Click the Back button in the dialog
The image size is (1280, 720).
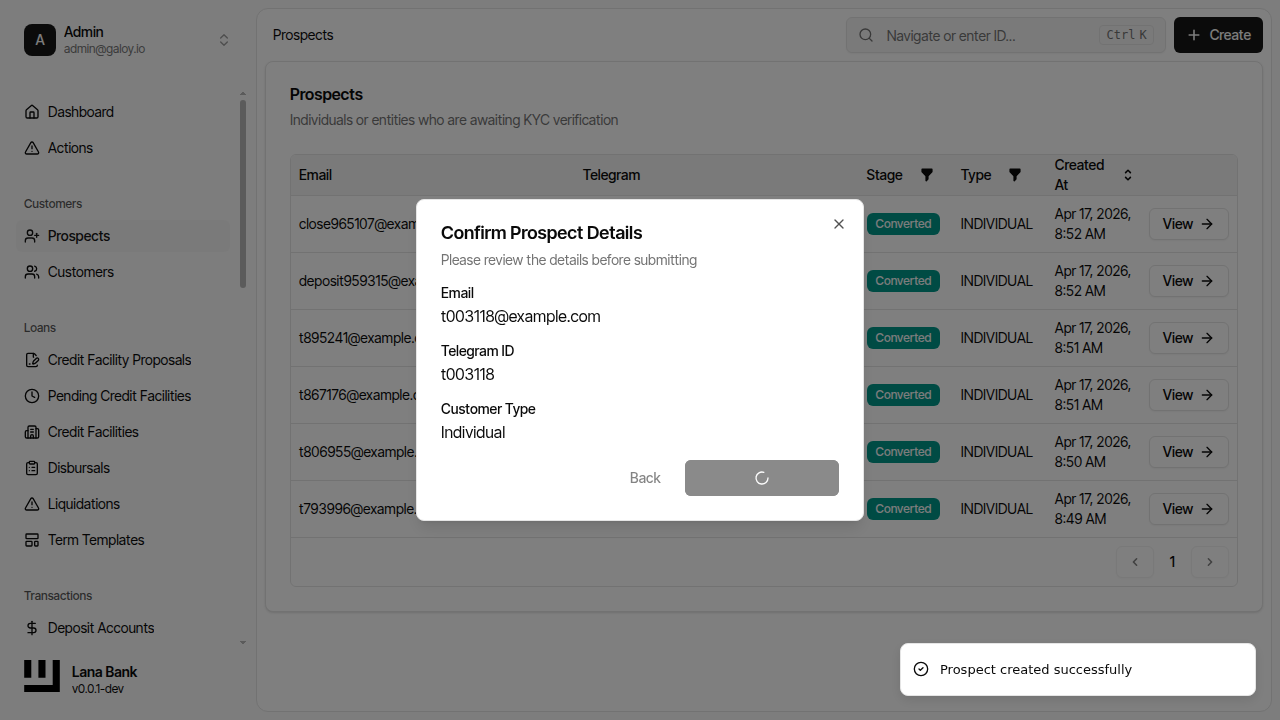[x=645, y=478]
